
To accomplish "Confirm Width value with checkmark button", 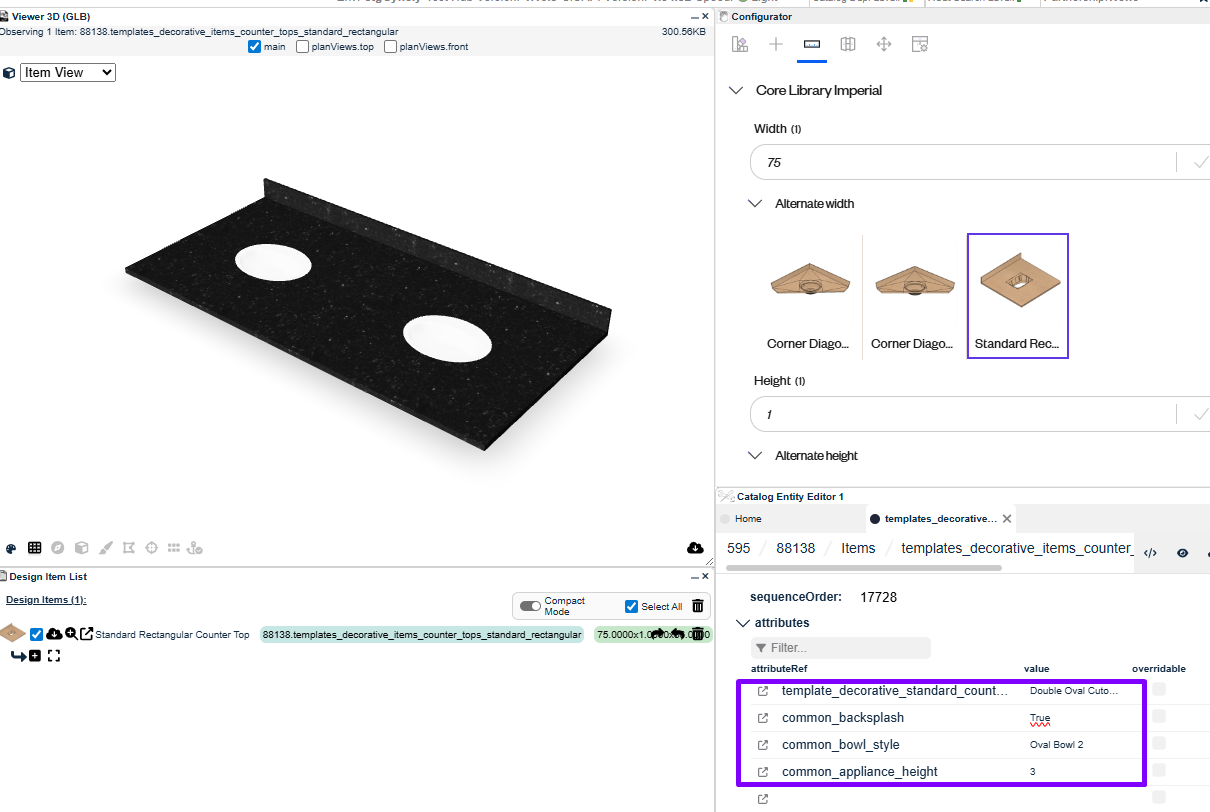I will [1201, 163].
